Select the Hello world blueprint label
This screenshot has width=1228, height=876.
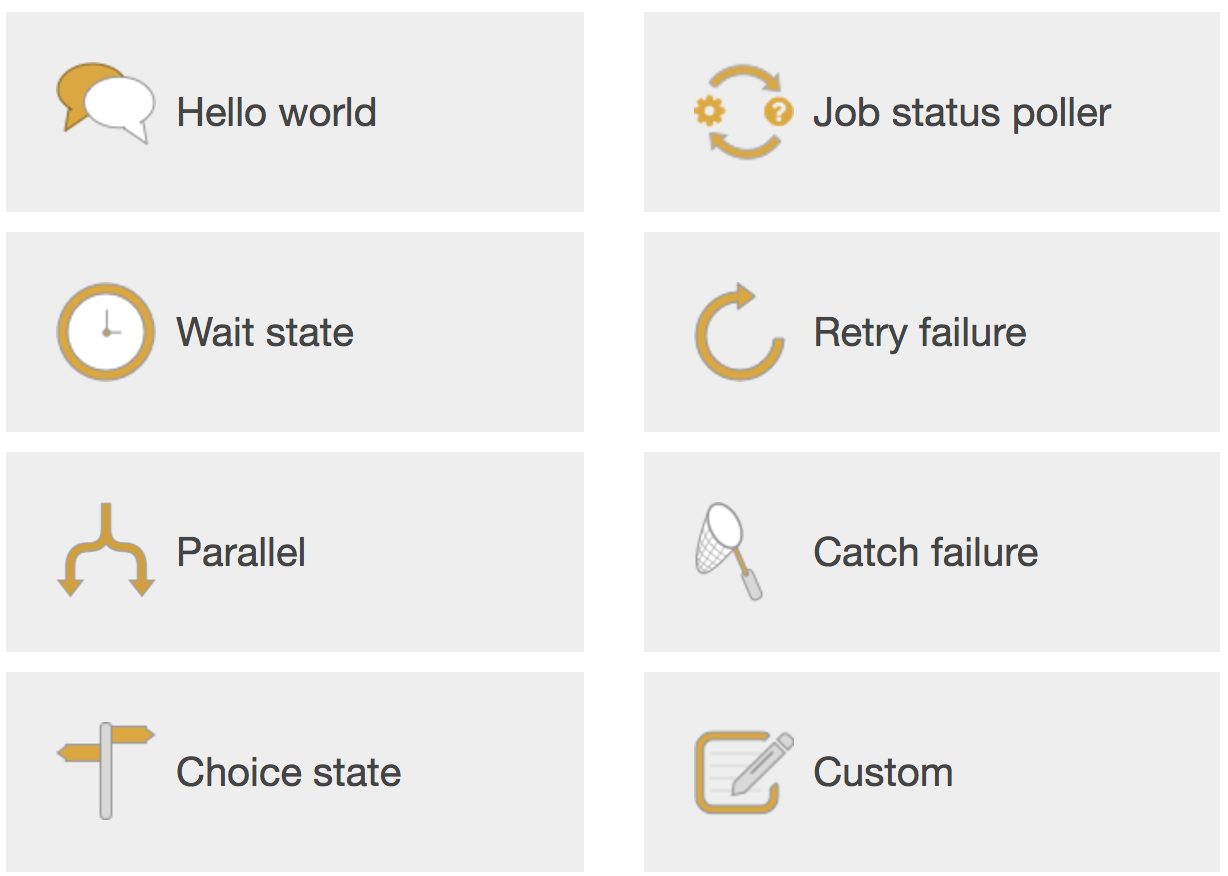(x=277, y=112)
